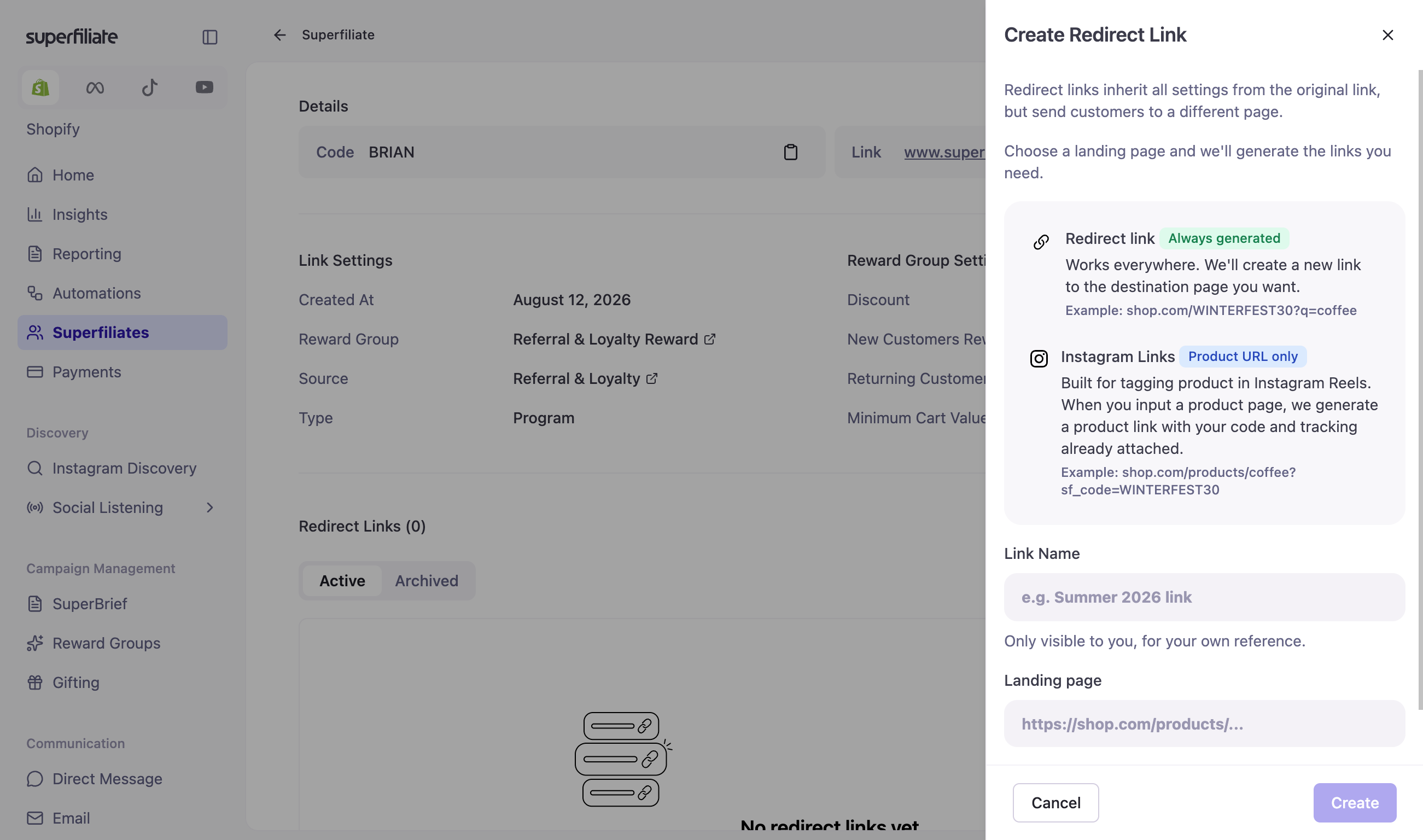Click the redirect link chain icon
Image resolution: width=1423 pixels, height=840 pixels.
coord(1040,242)
